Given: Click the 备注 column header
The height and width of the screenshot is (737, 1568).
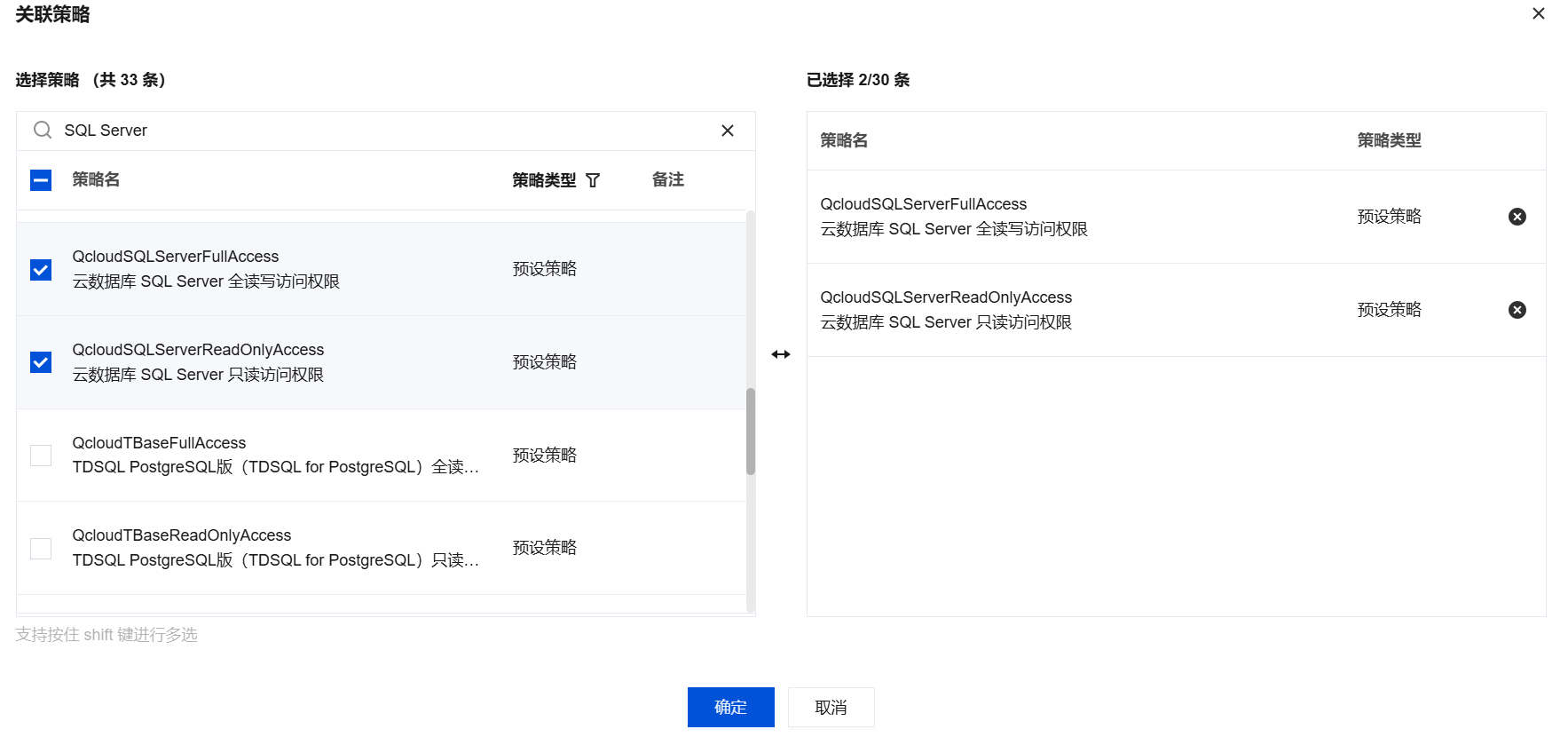Looking at the screenshot, I should coord(668,179).
